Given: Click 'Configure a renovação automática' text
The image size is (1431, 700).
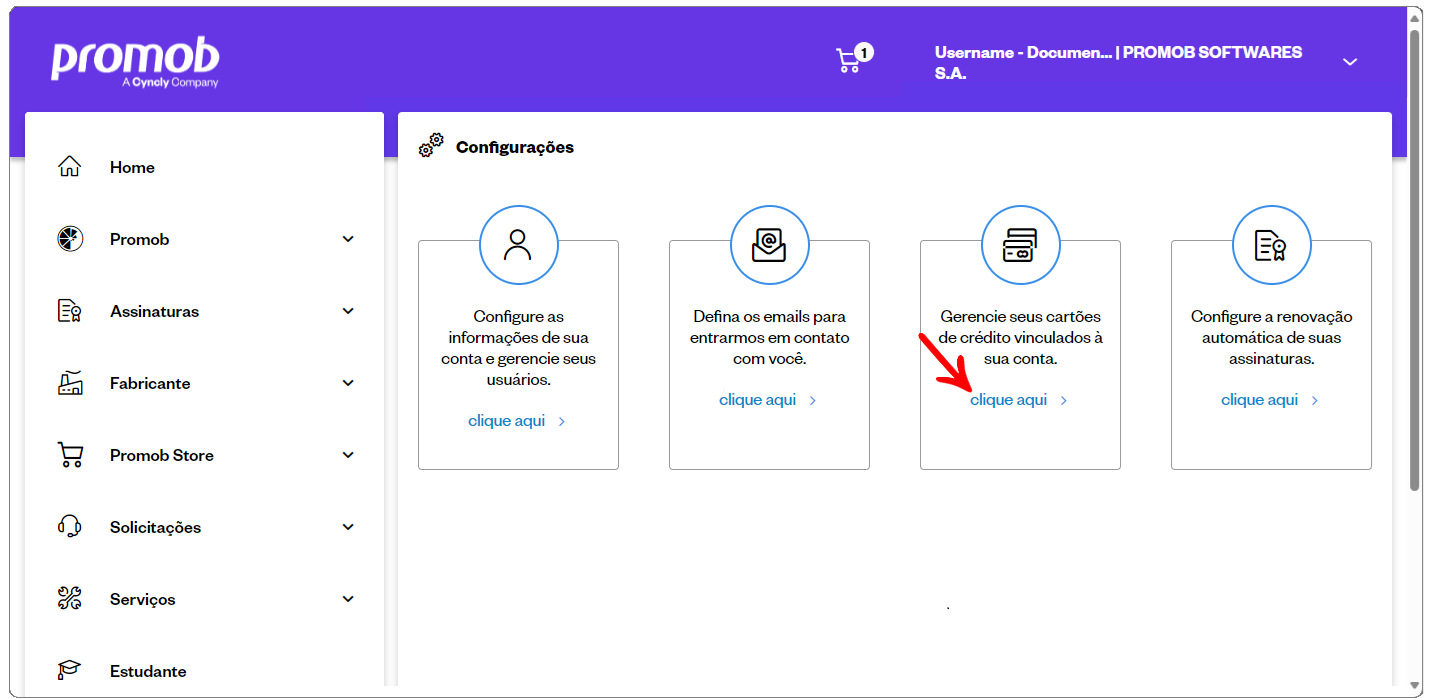Looking at the screenshot, I should pos(1271,338).
